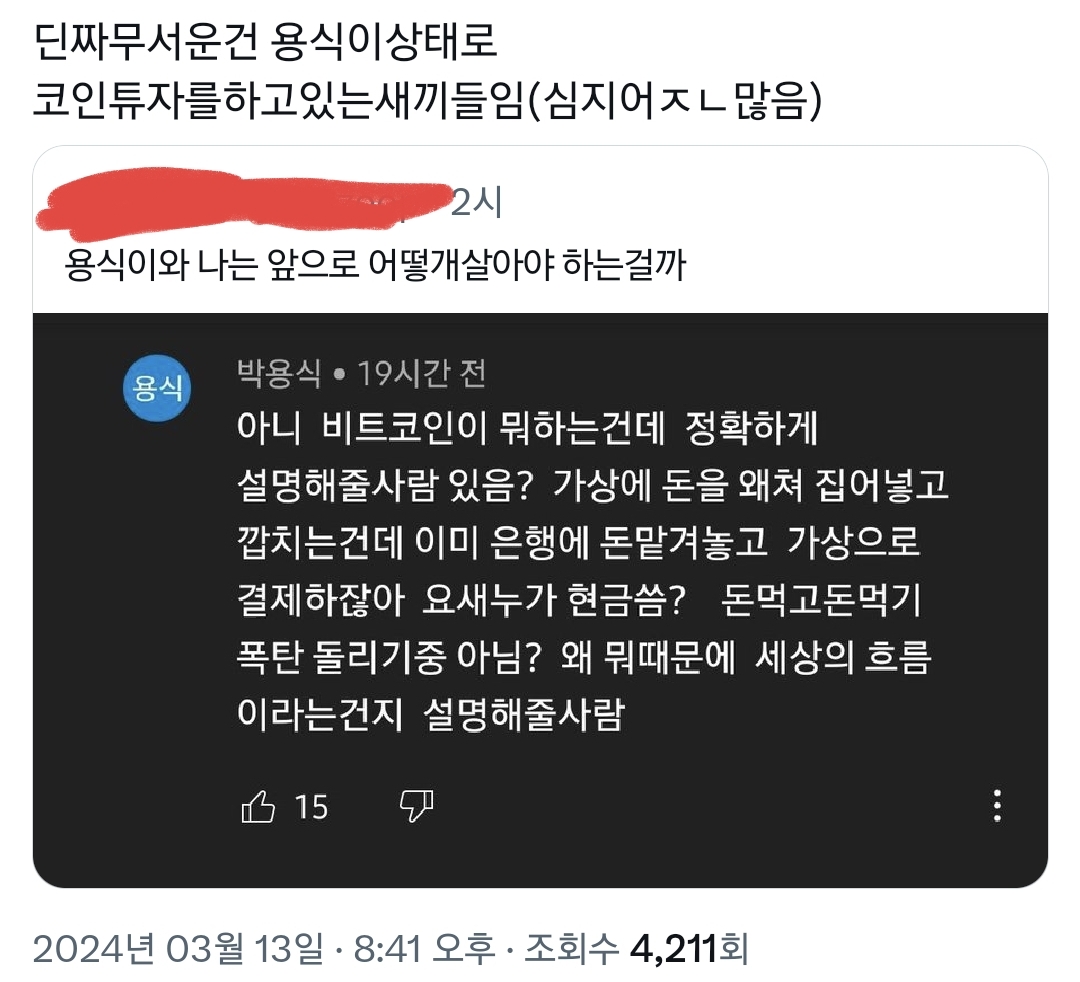1080x982 pixels.
Task: Click tweet line starting 코인튜자를하고있는
Action: tap(427, 101)
